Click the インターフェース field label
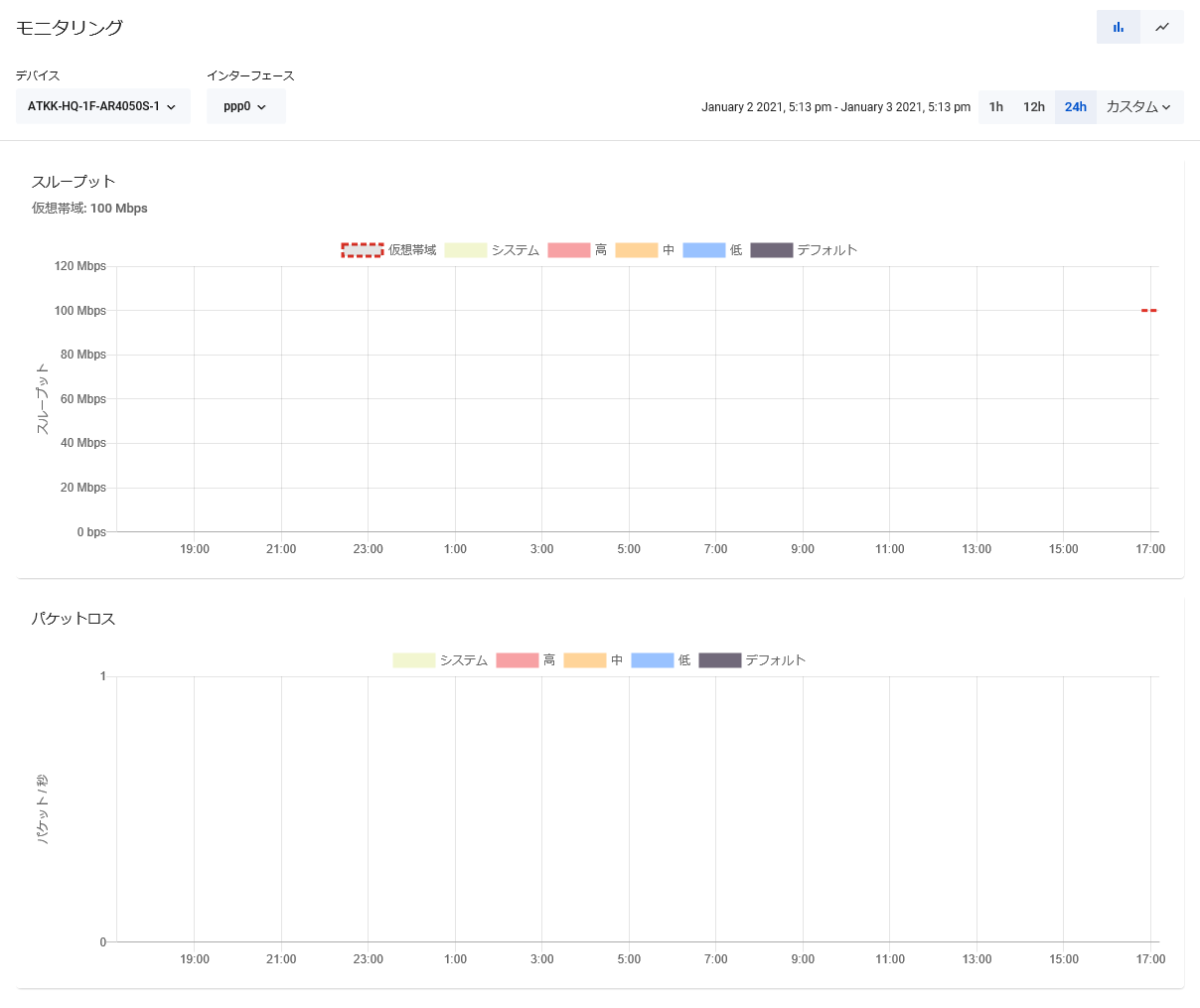 pyautogui.click(x=250, y=75)
